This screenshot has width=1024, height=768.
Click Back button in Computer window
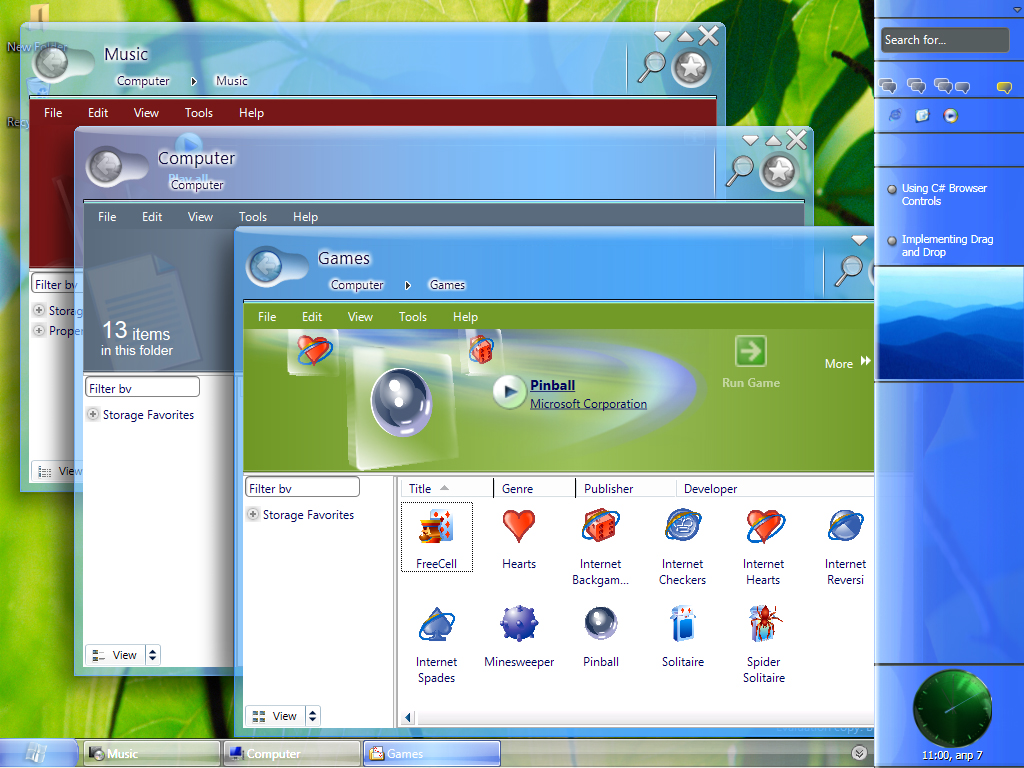click(x=106, y=166)
